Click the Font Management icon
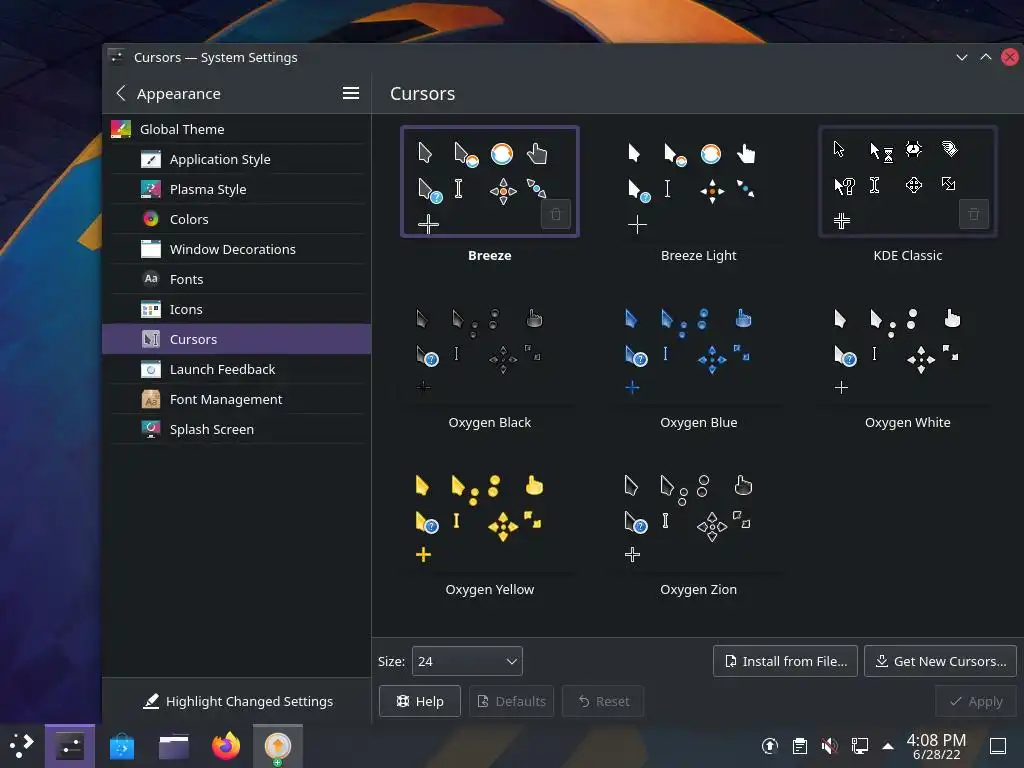1024x768 pixels. 151,399
